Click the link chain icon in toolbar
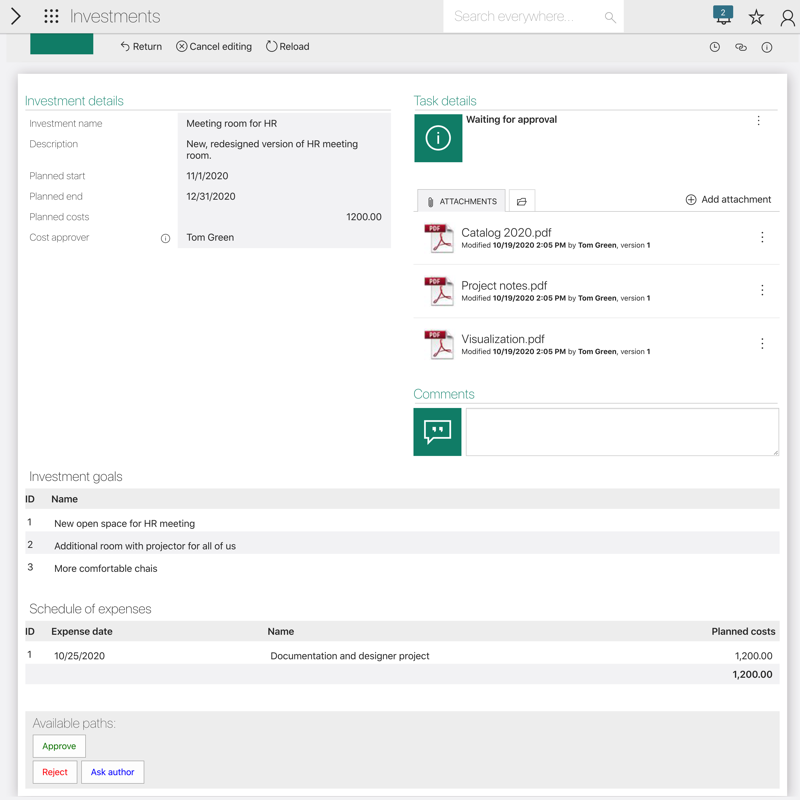The image size is (800, 800). click(741, 47)
